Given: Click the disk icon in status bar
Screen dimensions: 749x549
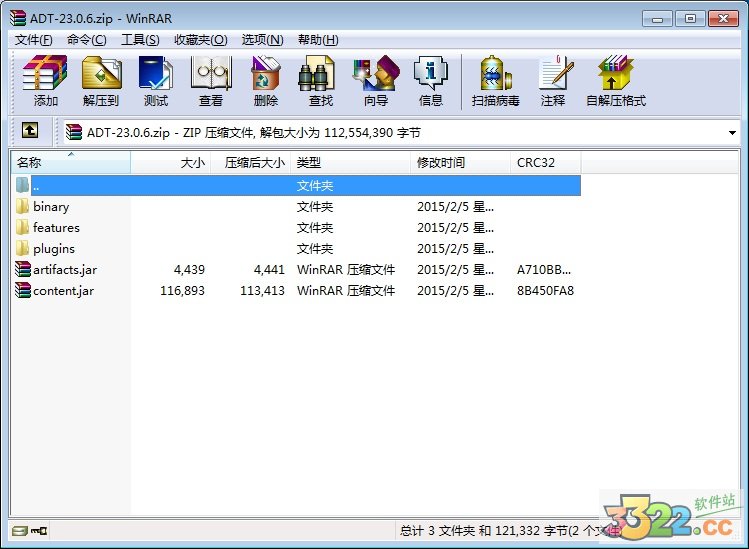Looking at the screenshot, I should point(20,531).
